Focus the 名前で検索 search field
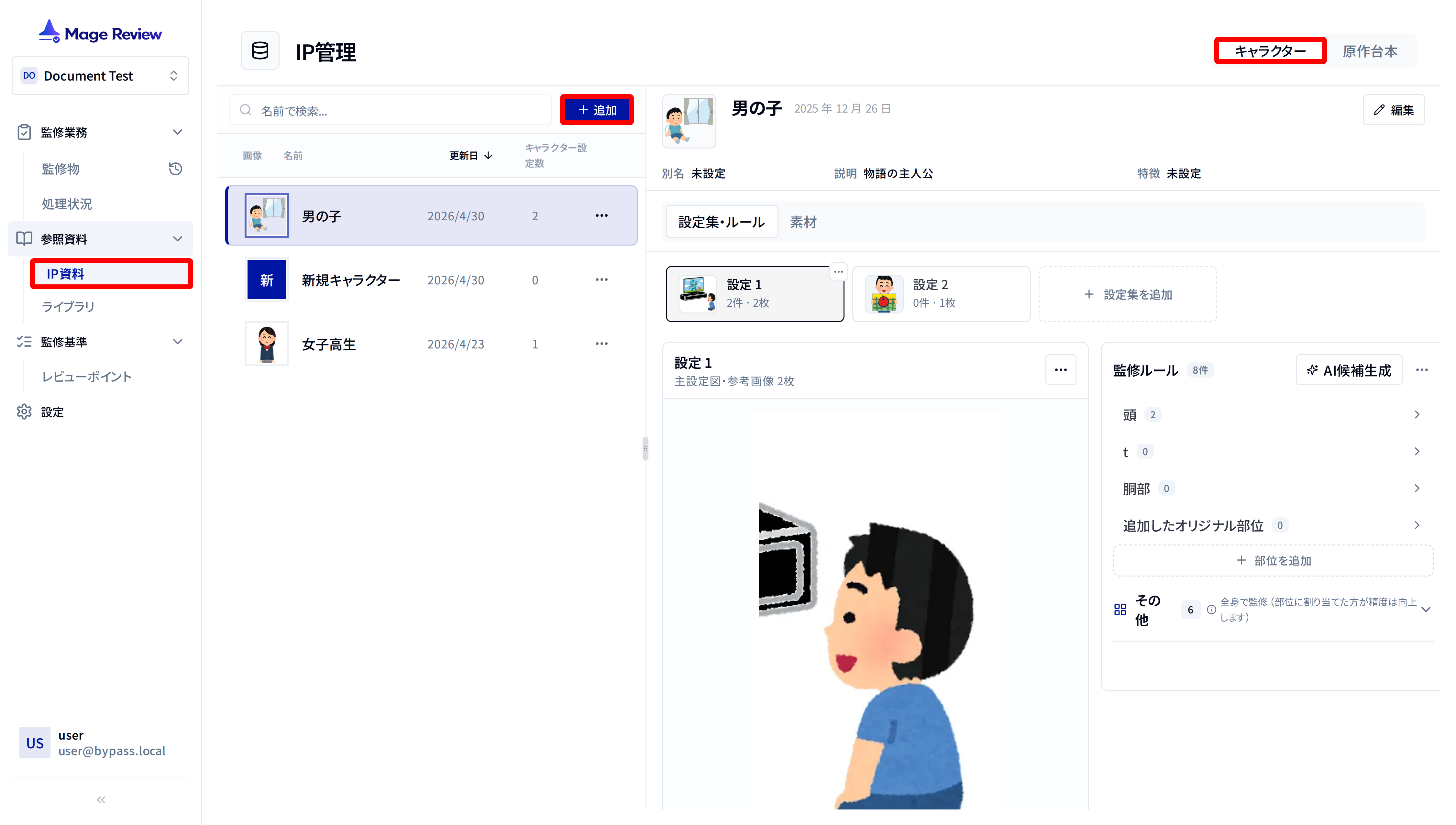Image resolution: width=1456 pixels, height=825 pixels. click(x=390, y=110)
